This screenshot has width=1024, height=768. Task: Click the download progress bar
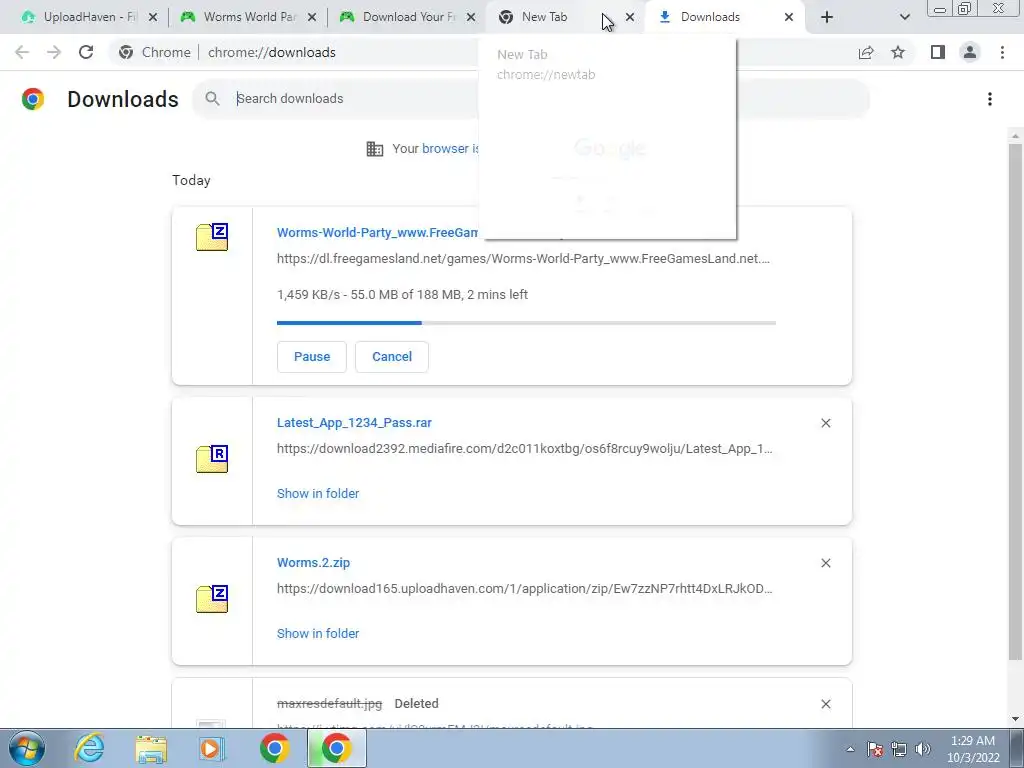[x=526, y=323]
